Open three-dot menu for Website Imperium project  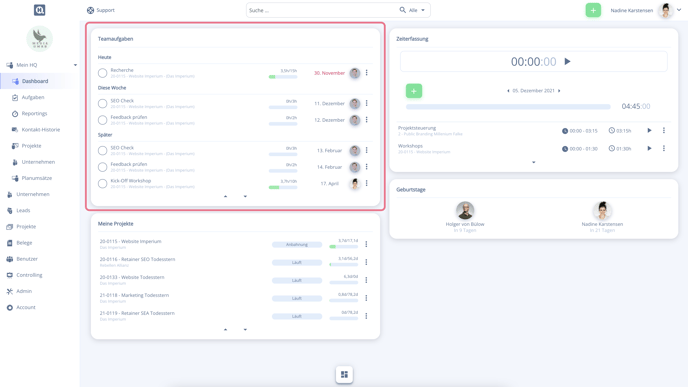pyautogui.click(x=366, y=244)
